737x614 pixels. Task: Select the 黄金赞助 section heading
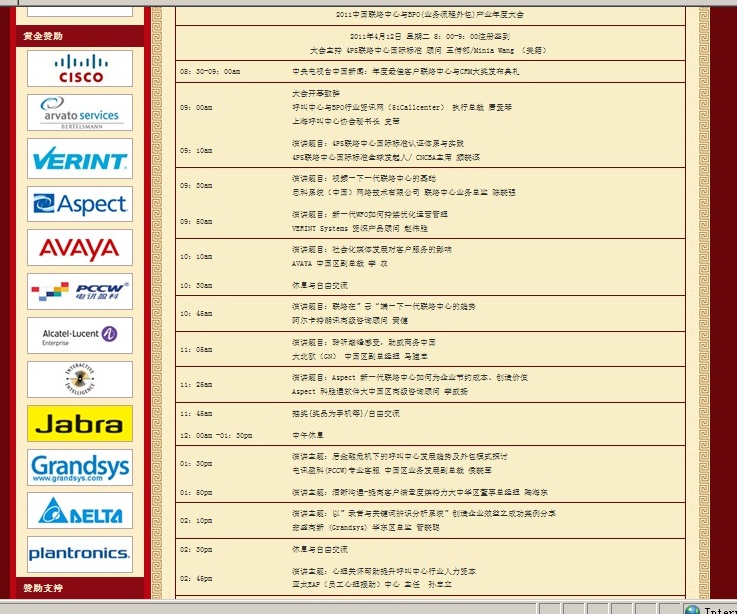(43, 36)
